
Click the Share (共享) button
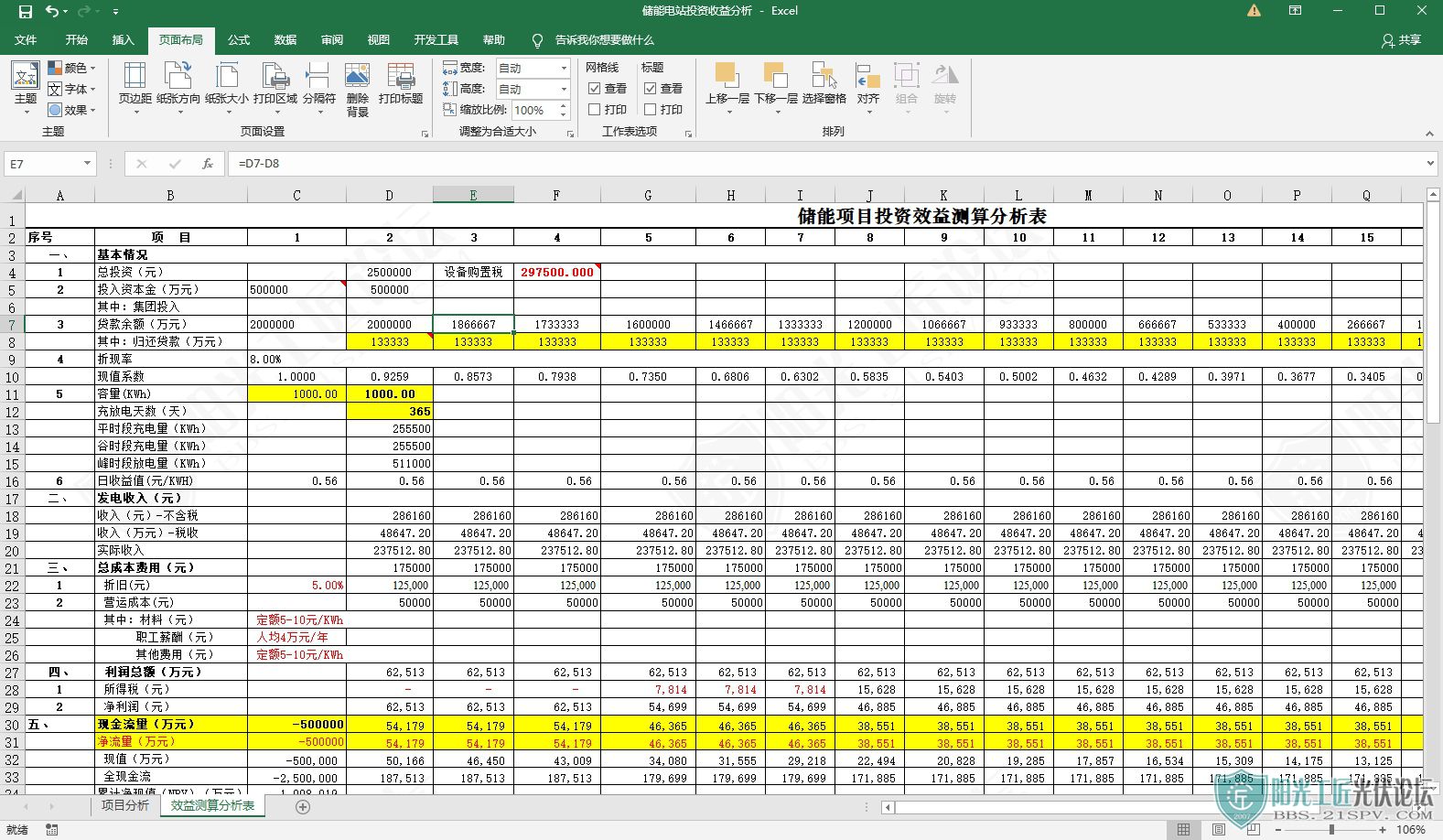pyautogui.click(x=1402, y=40)
